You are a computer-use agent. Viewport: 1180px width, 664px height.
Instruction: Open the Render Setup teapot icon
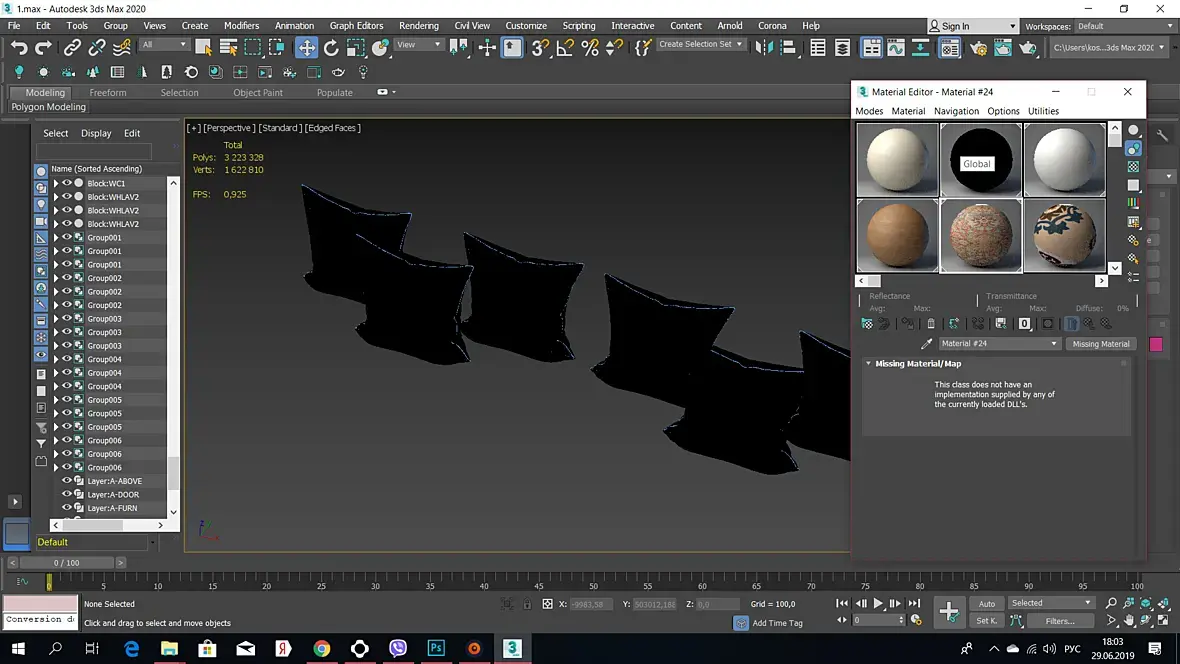tap(978, 47)
